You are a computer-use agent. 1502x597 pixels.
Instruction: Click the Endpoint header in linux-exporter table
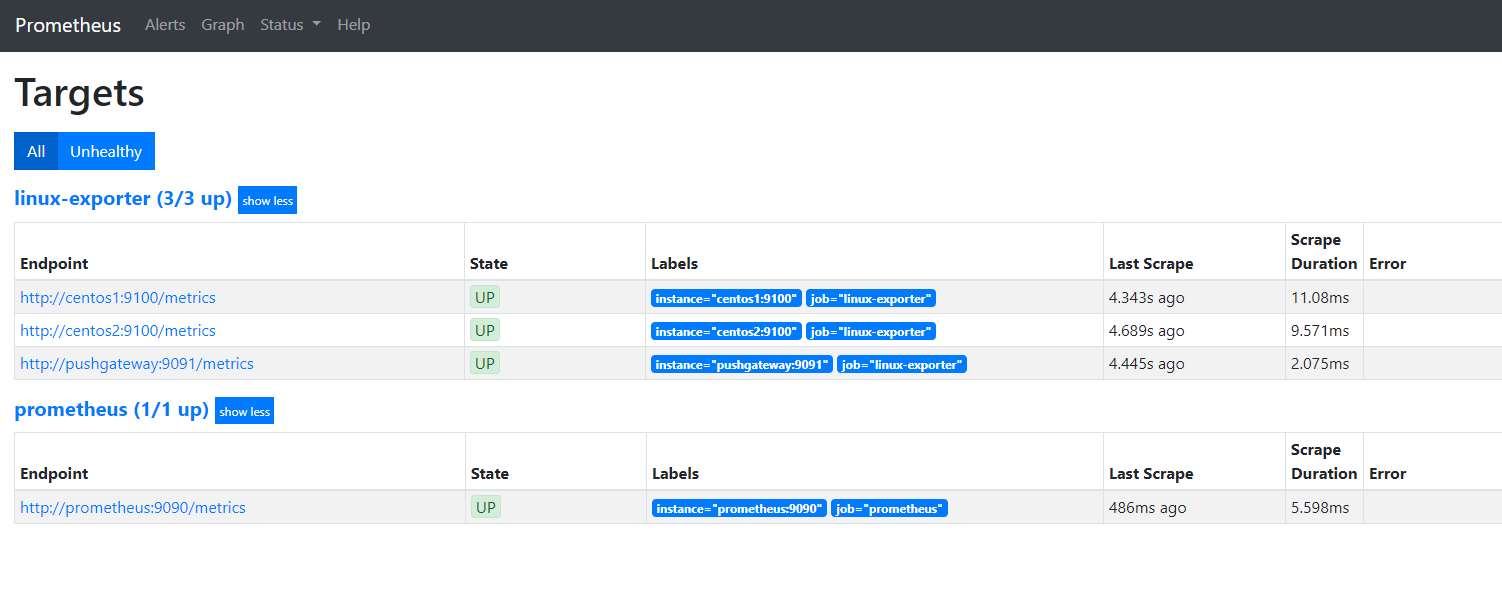(x=54, y=264)
